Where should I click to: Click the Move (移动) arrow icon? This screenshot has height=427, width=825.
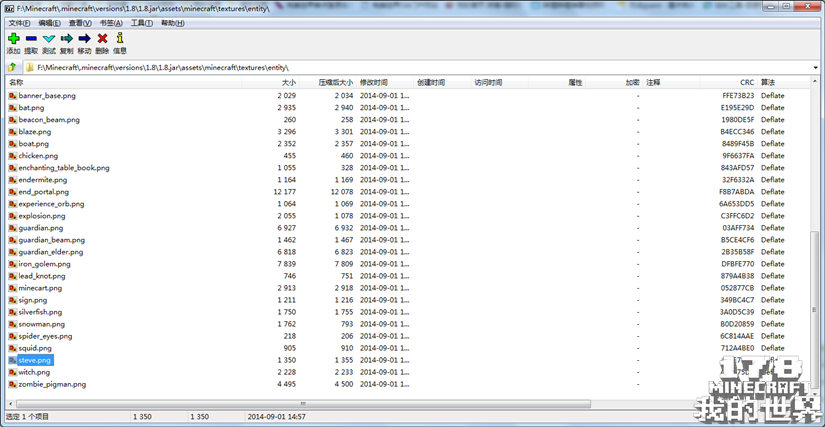click(x=84, y=38)
